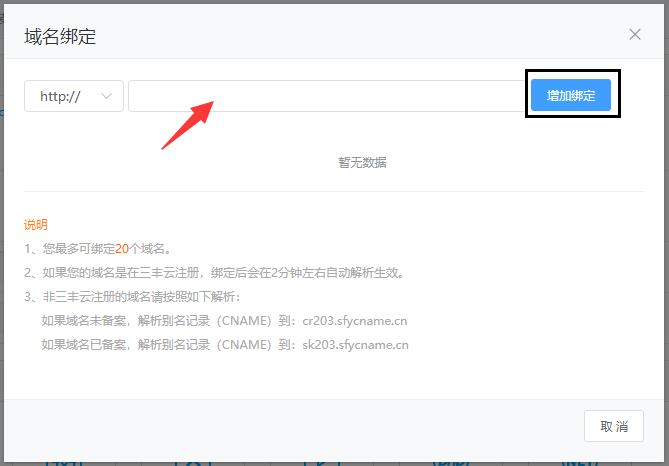
Task: Click note 3 about 非三丰云 domains
Action: point(132,297)
